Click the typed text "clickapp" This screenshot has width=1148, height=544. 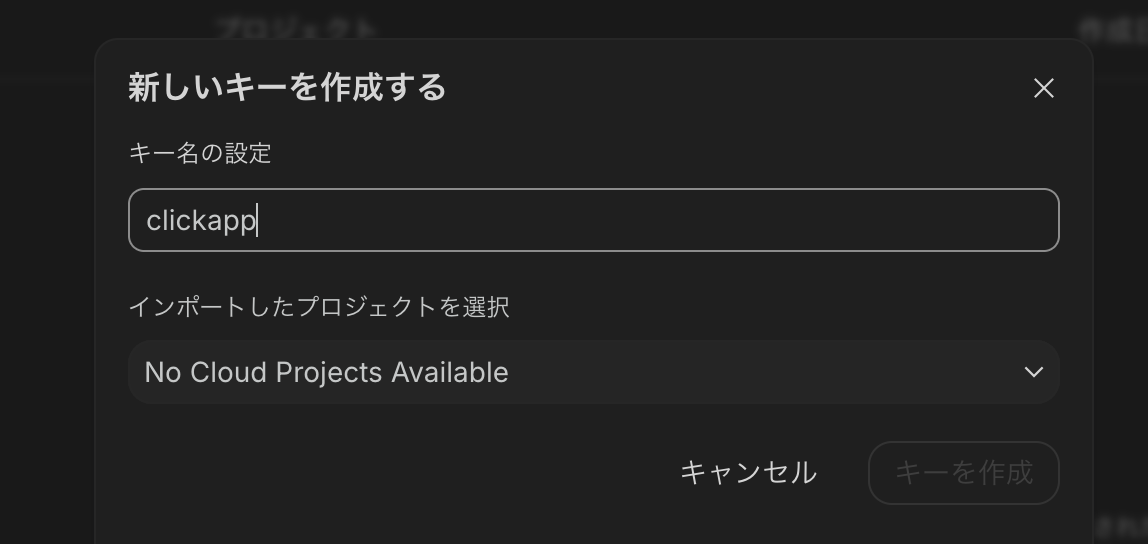[200, 220]
